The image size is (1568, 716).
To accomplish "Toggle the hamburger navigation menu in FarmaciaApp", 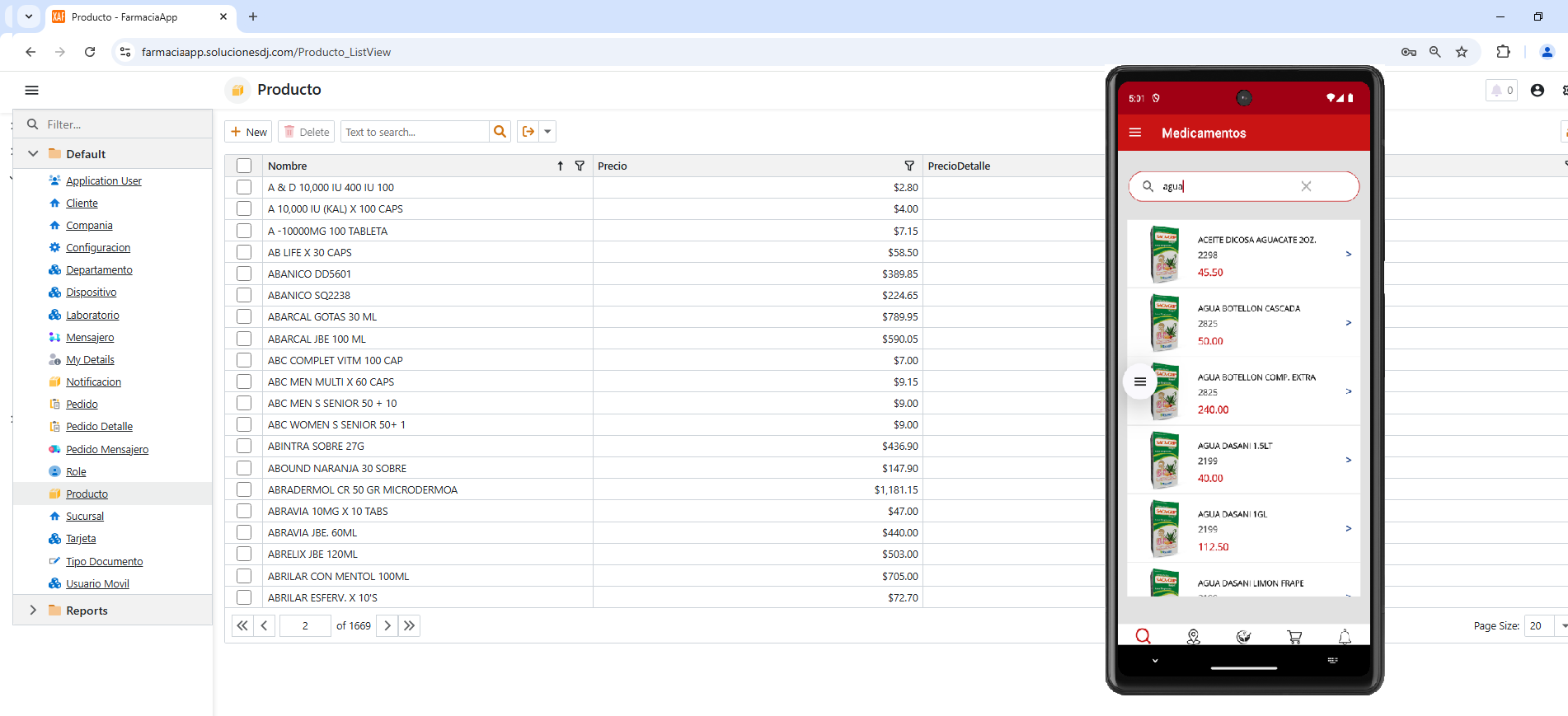I will (31, 90).
